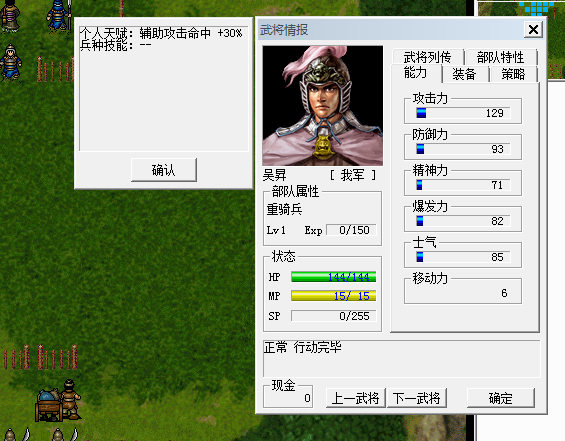Switch to the 装备 tab

464,74
